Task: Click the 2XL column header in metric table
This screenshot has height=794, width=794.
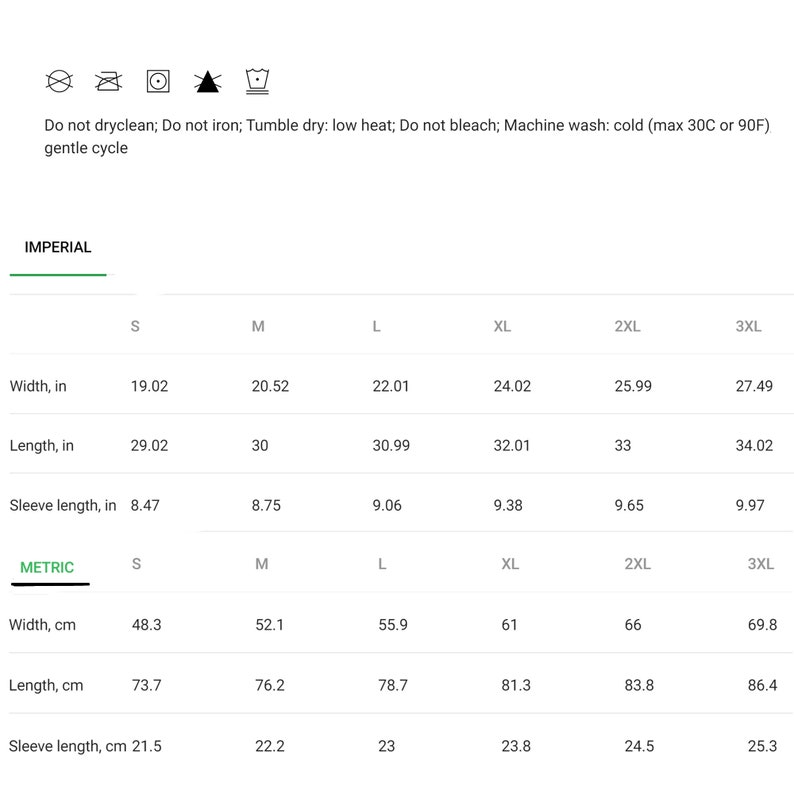Action: click(x=638, y=564)
